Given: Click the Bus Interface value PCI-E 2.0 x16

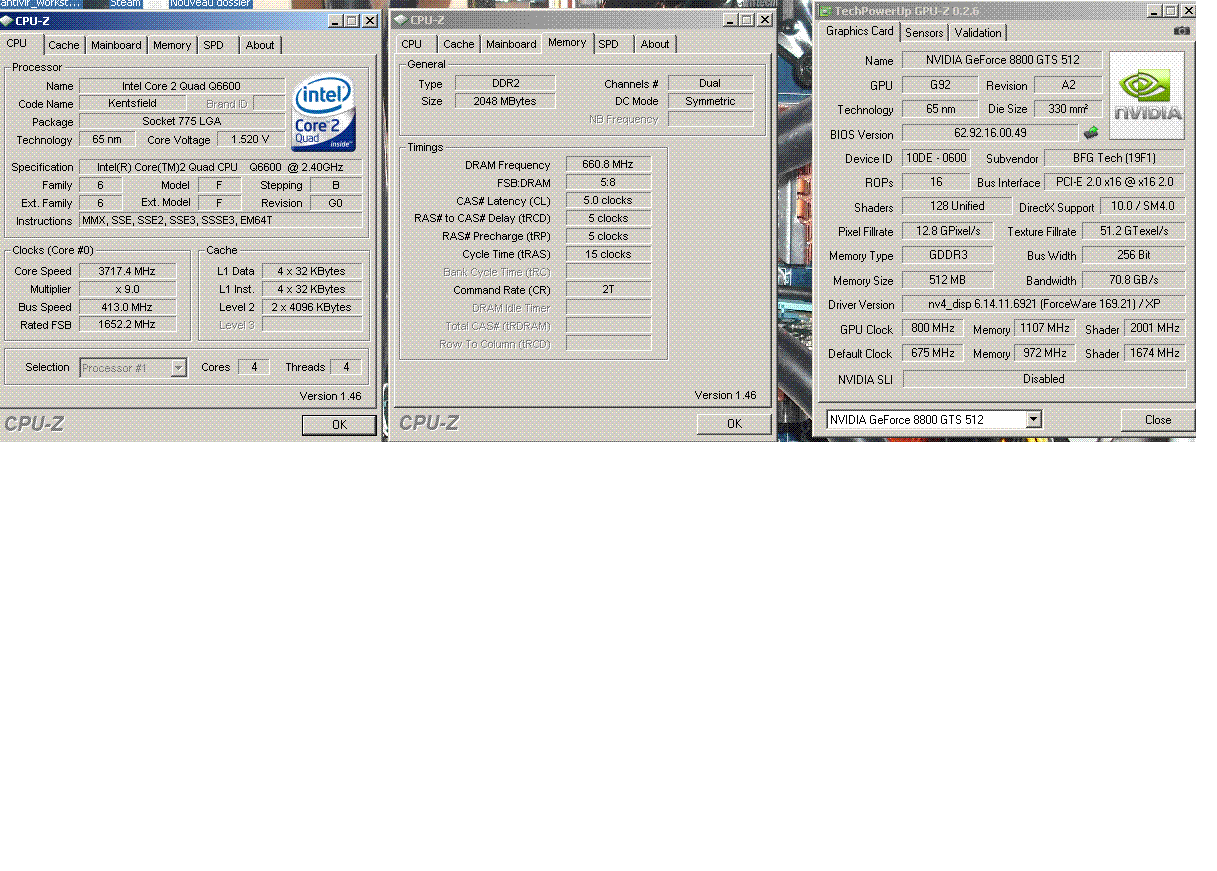Looking at the screenshot, I should click(1114, 182).
